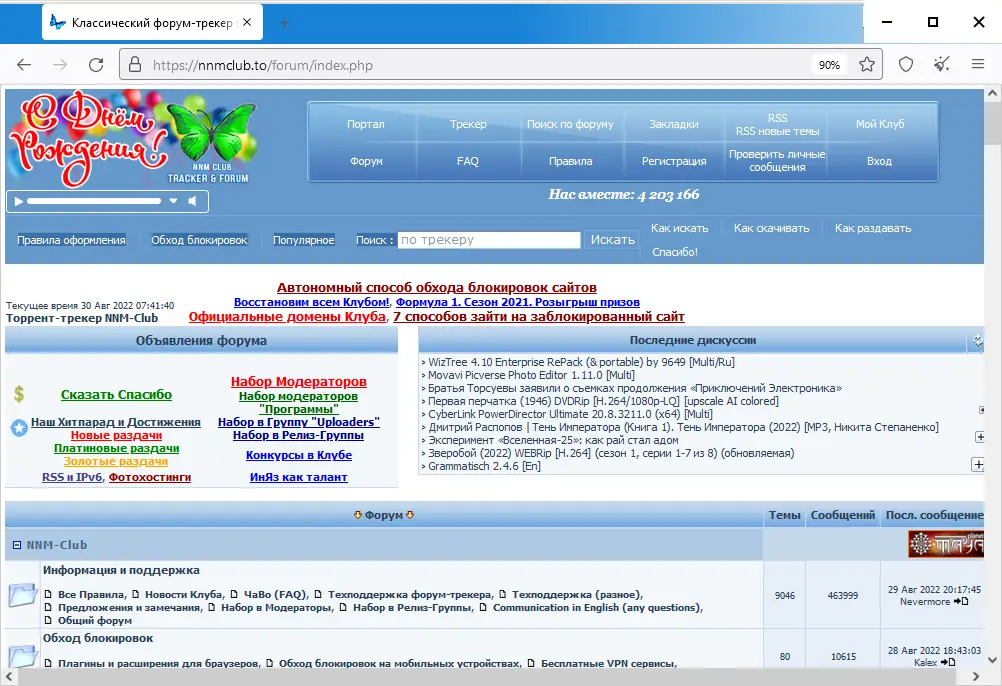Image resolution: width=1002 pixels, height=686 pixels.
Task: Expand the lower plus box in discussions
Action: [978, 464]
